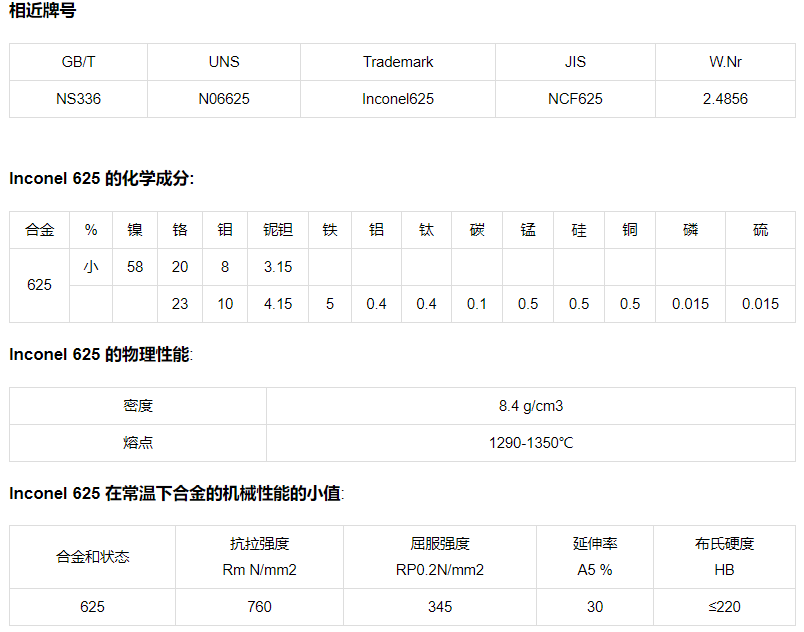Select the 0.015 value under 硫
Screen dimensions: 804x632
pyautogui.click(x=760, y=304)
